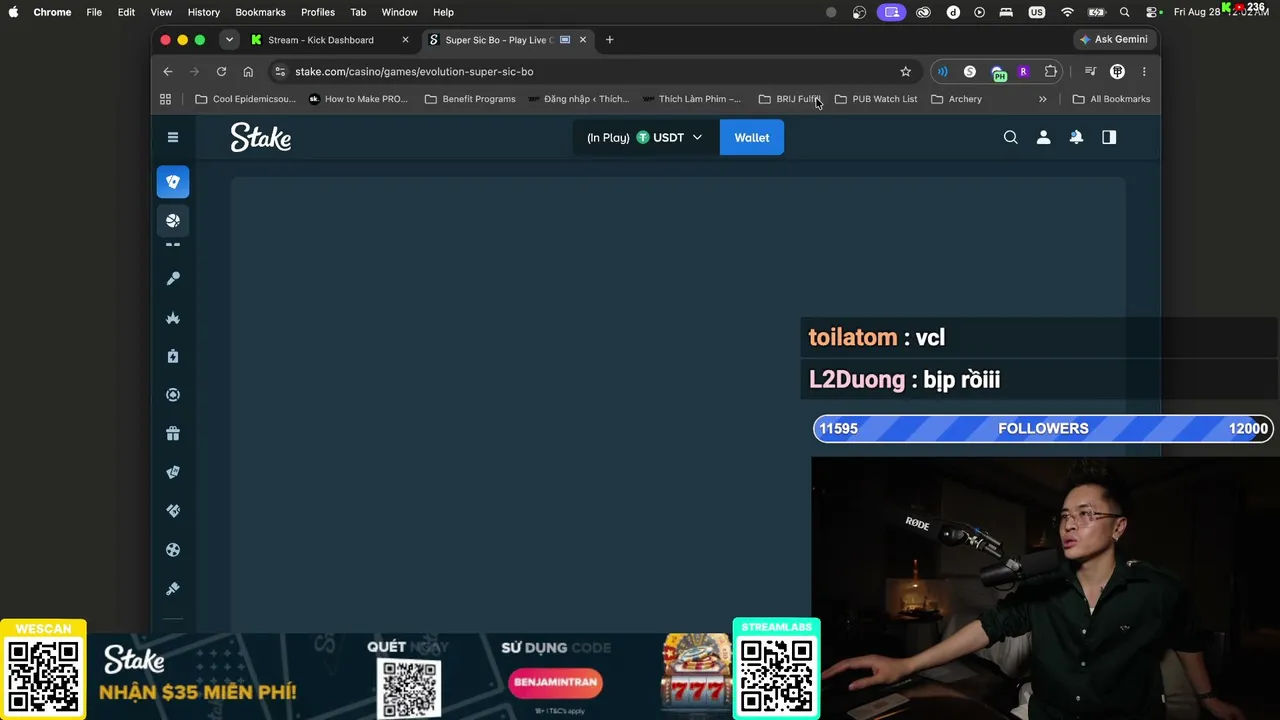The height and width of the screenshot is (720, 1280).
Task: Click the ticket icon in the sidebar
Action: coord(173,511)
